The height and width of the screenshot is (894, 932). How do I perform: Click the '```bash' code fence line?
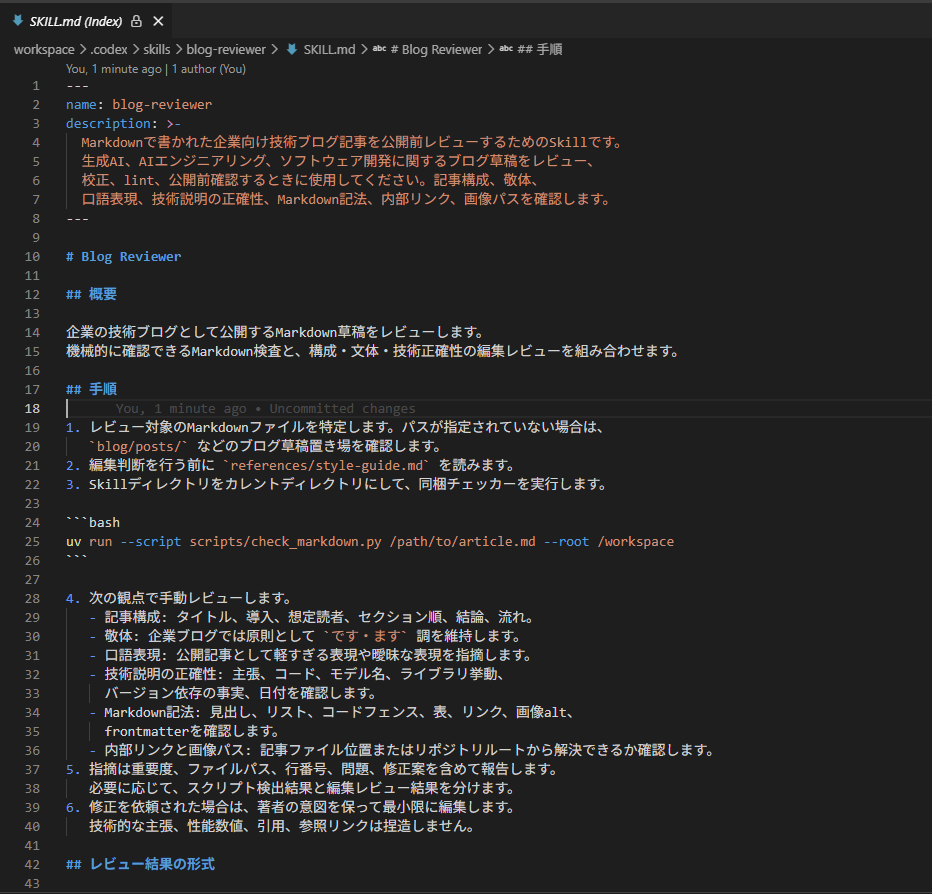click(x=93, y=522)
